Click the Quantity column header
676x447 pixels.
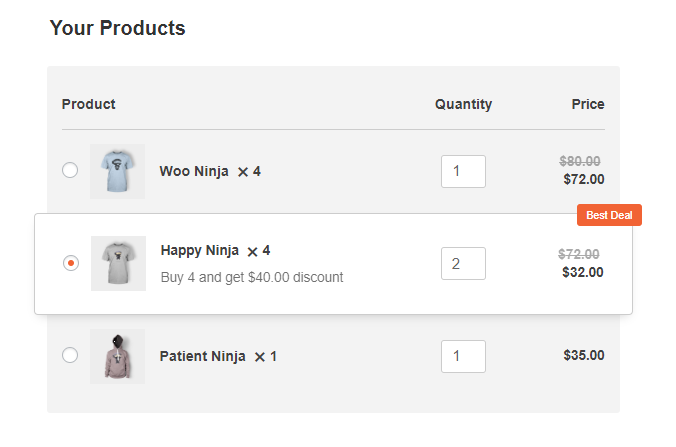[x=463, y=104]
